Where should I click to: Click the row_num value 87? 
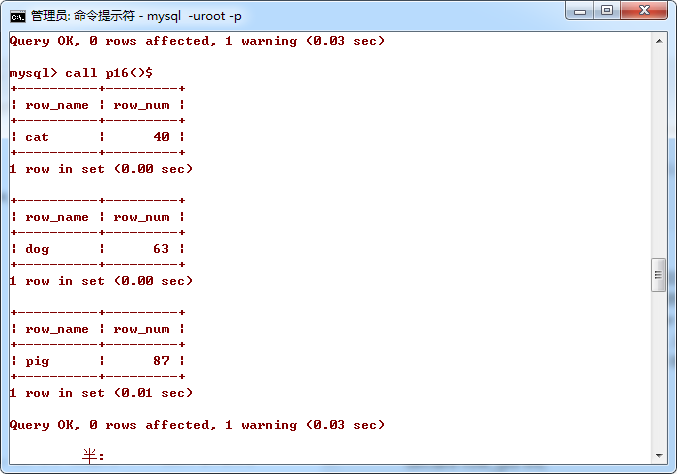click(161, 361)
